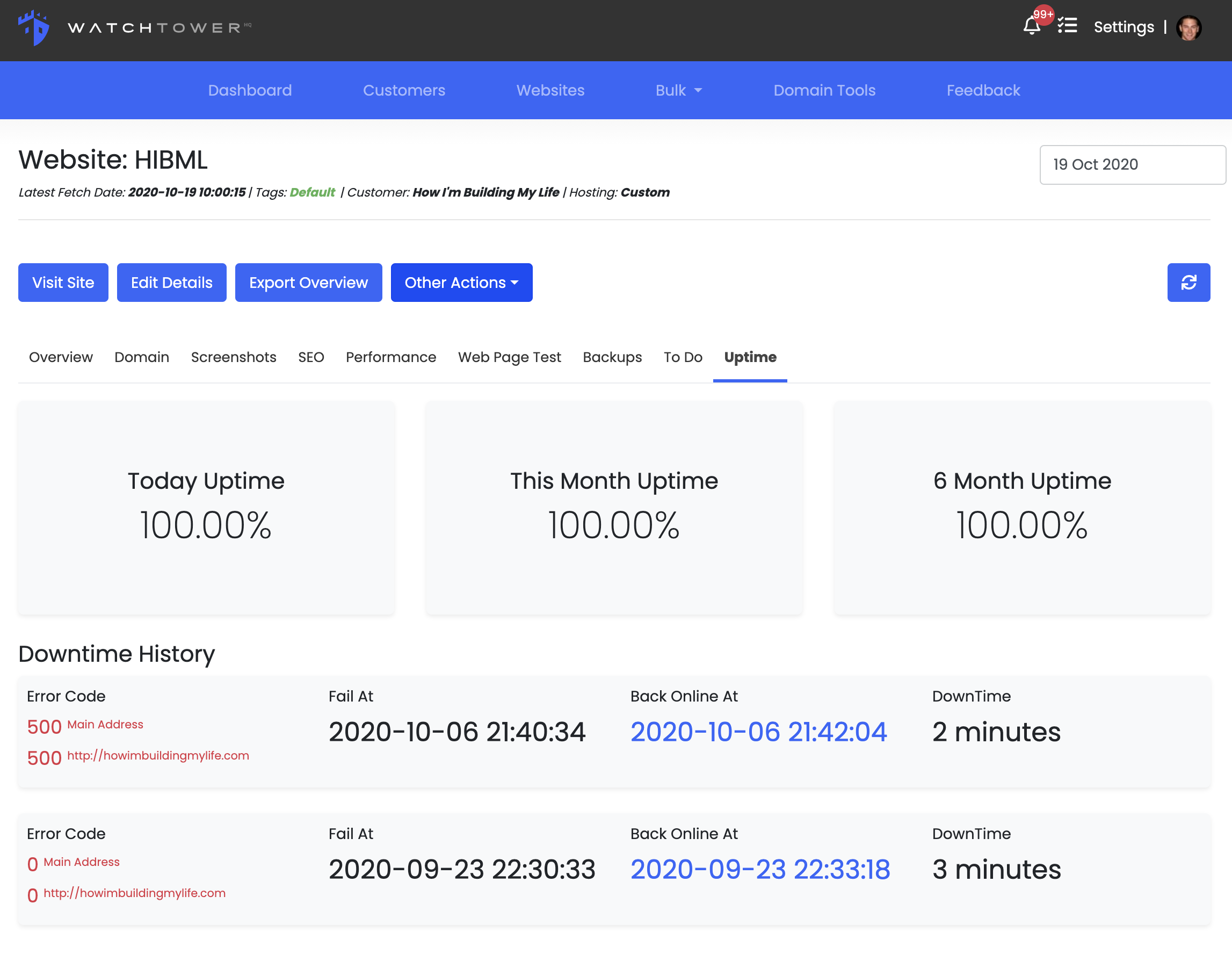The height and width of the screenshot is (954, 1232).
Task: Click the Today Uptime card
Action: (x=206, y=508)
